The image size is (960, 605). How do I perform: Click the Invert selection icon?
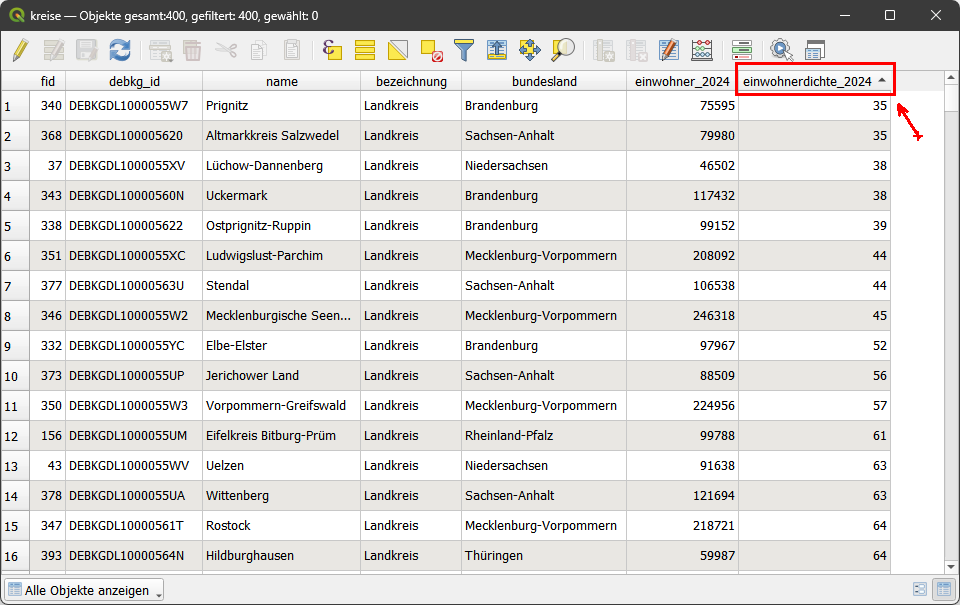[398, 49]
